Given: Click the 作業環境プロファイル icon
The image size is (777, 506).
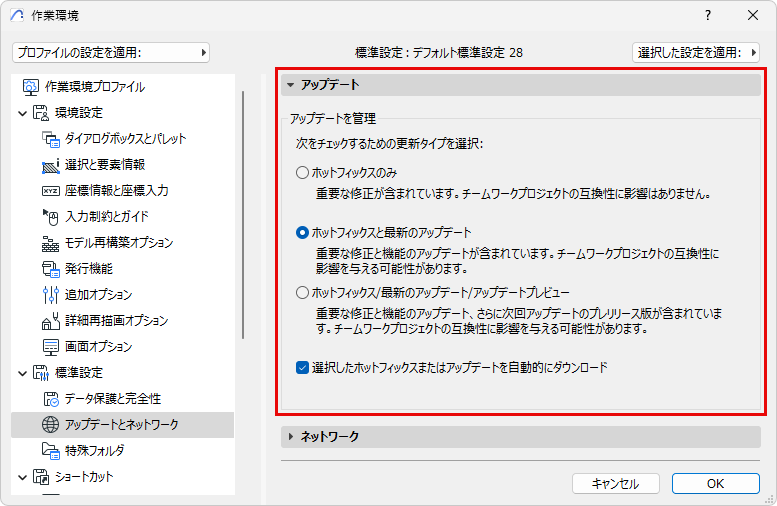Looking at the screenshot, I should [30, 87].
